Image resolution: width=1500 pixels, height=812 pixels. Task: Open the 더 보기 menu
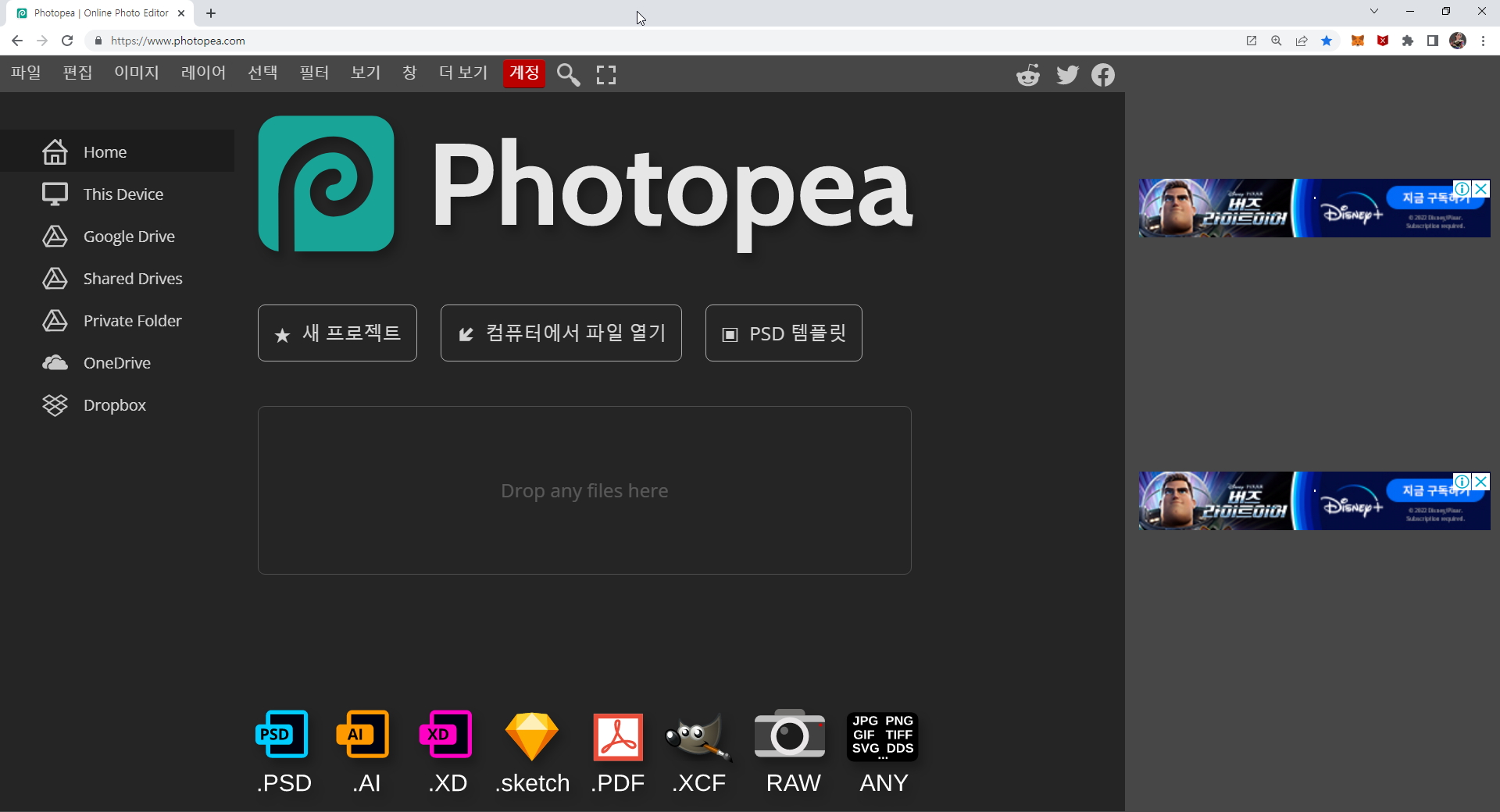(463, 73)
